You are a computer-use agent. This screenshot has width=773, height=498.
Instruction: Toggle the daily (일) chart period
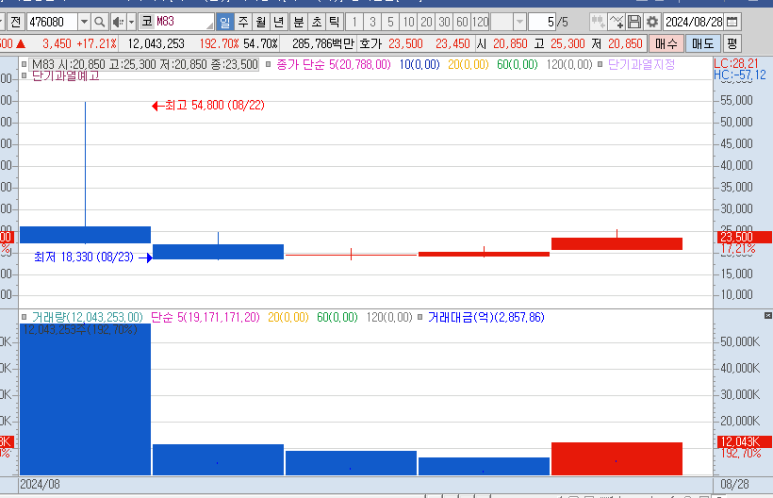tap(223, 21)
